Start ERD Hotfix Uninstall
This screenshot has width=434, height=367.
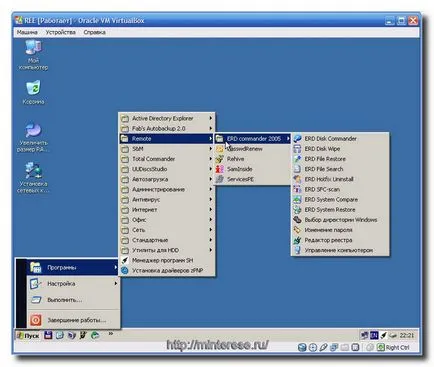[340, 179]
